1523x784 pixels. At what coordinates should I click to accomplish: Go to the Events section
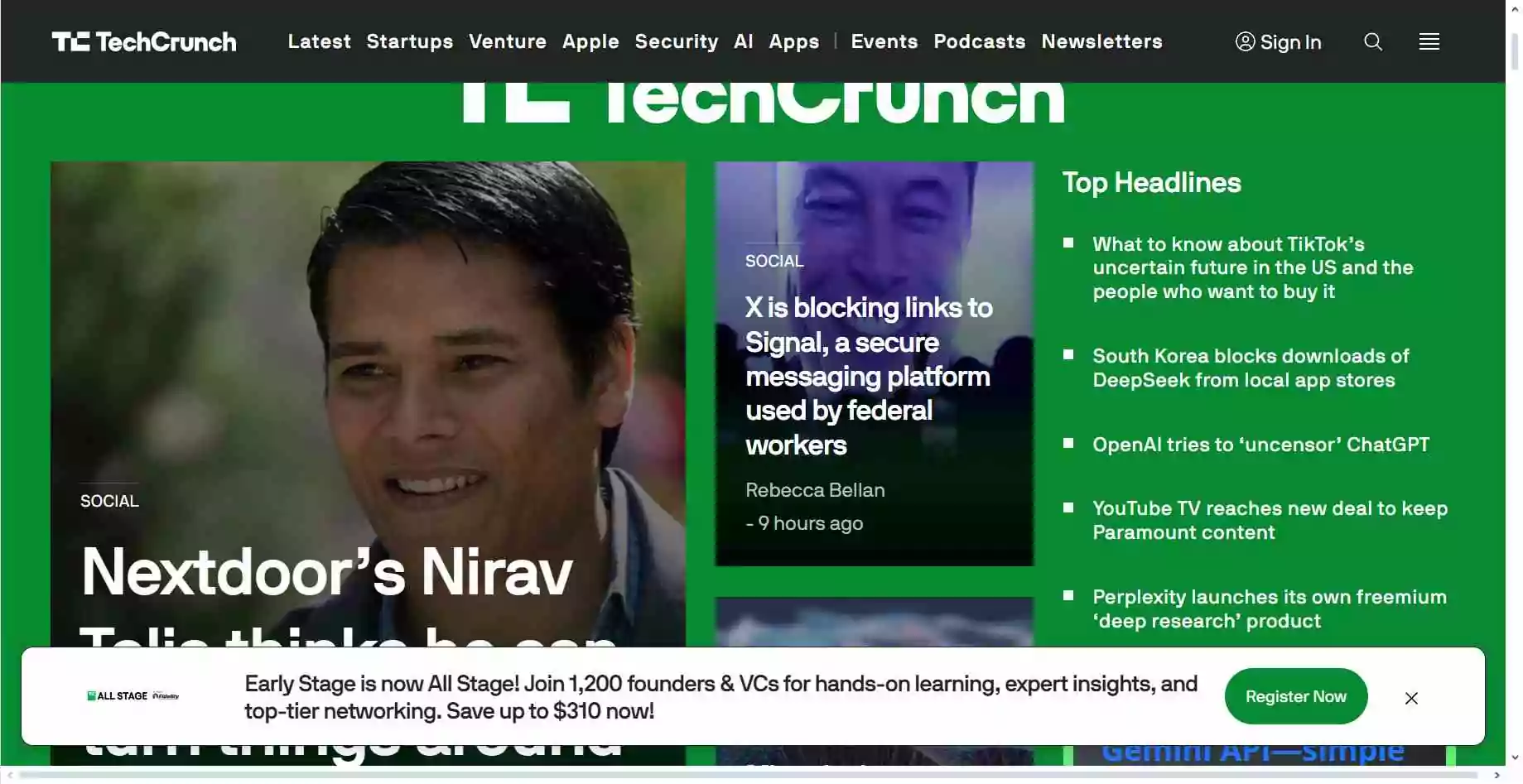tap(884, 41)
